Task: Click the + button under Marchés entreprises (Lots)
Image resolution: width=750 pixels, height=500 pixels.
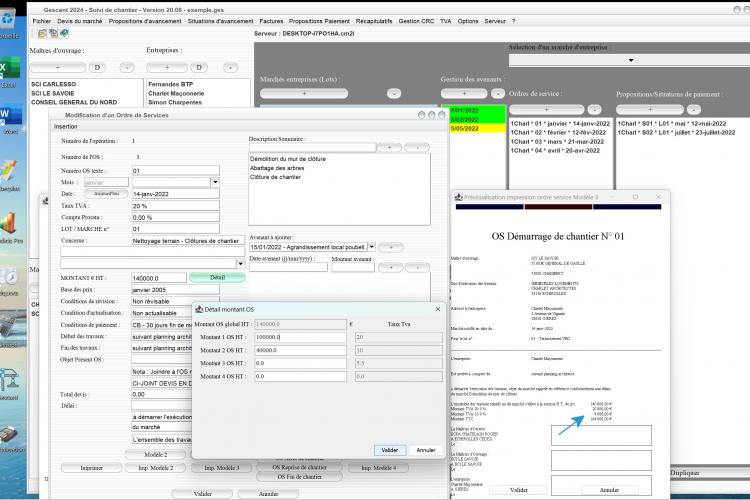Action: click(304, 93)
